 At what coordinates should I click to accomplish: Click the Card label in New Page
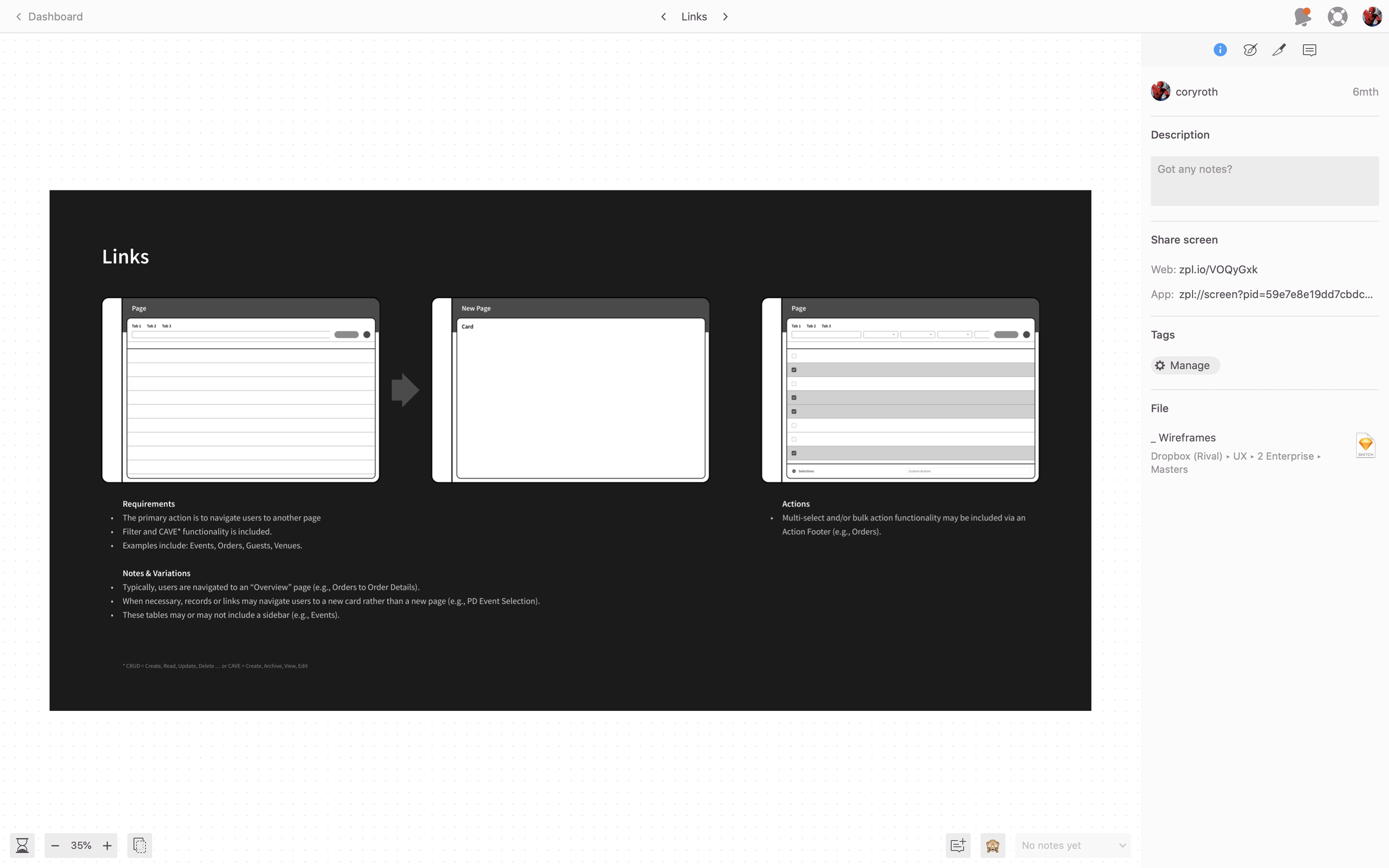[467, 327]
